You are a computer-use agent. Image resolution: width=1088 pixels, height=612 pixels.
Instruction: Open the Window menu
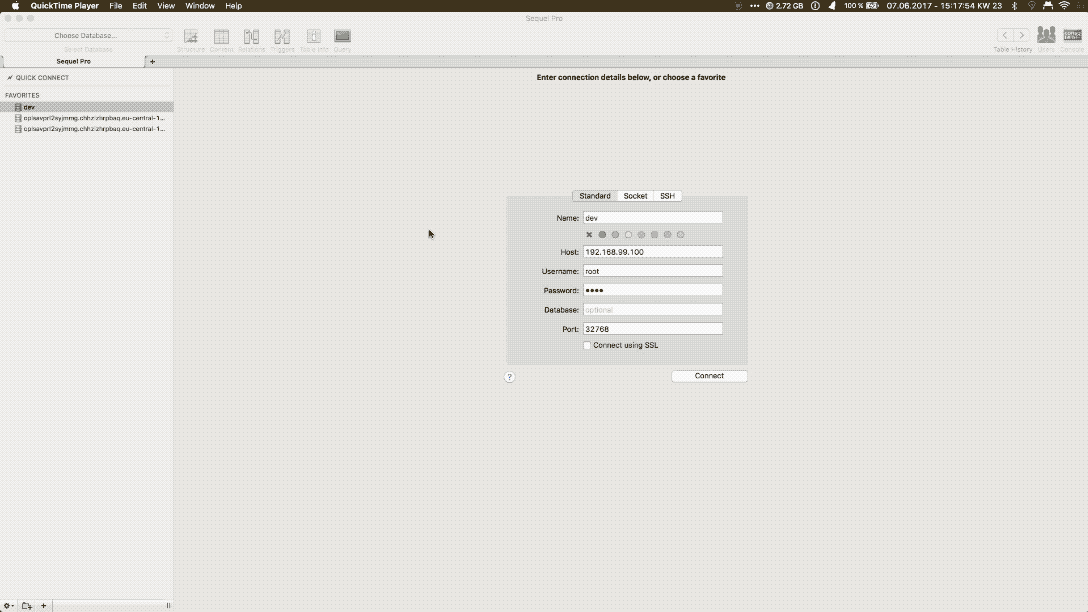(200, 6)
